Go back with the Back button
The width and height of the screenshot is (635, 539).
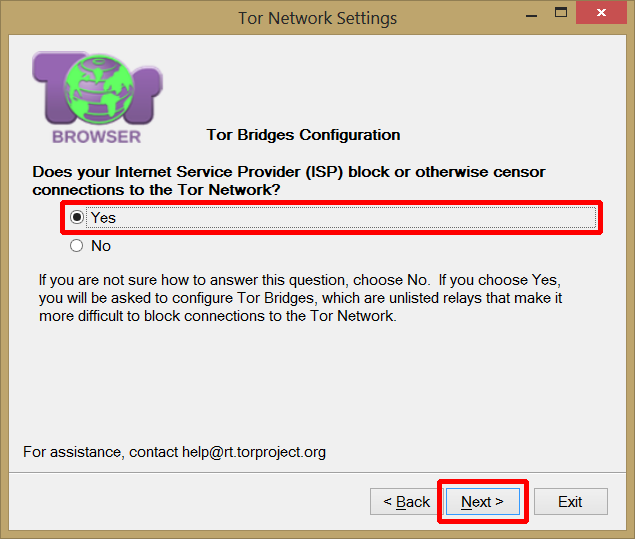click(x=404, y=502)
